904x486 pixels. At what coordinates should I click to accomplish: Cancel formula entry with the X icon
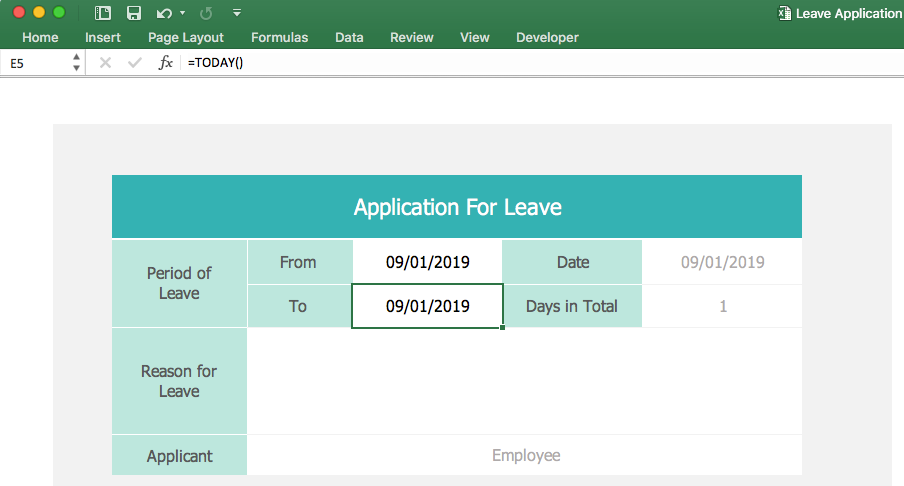[105, 63]
